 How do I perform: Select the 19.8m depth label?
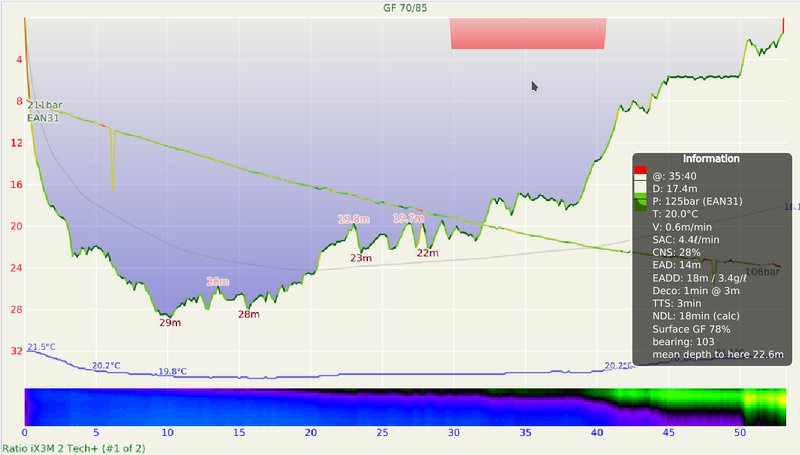click(354, 218)
